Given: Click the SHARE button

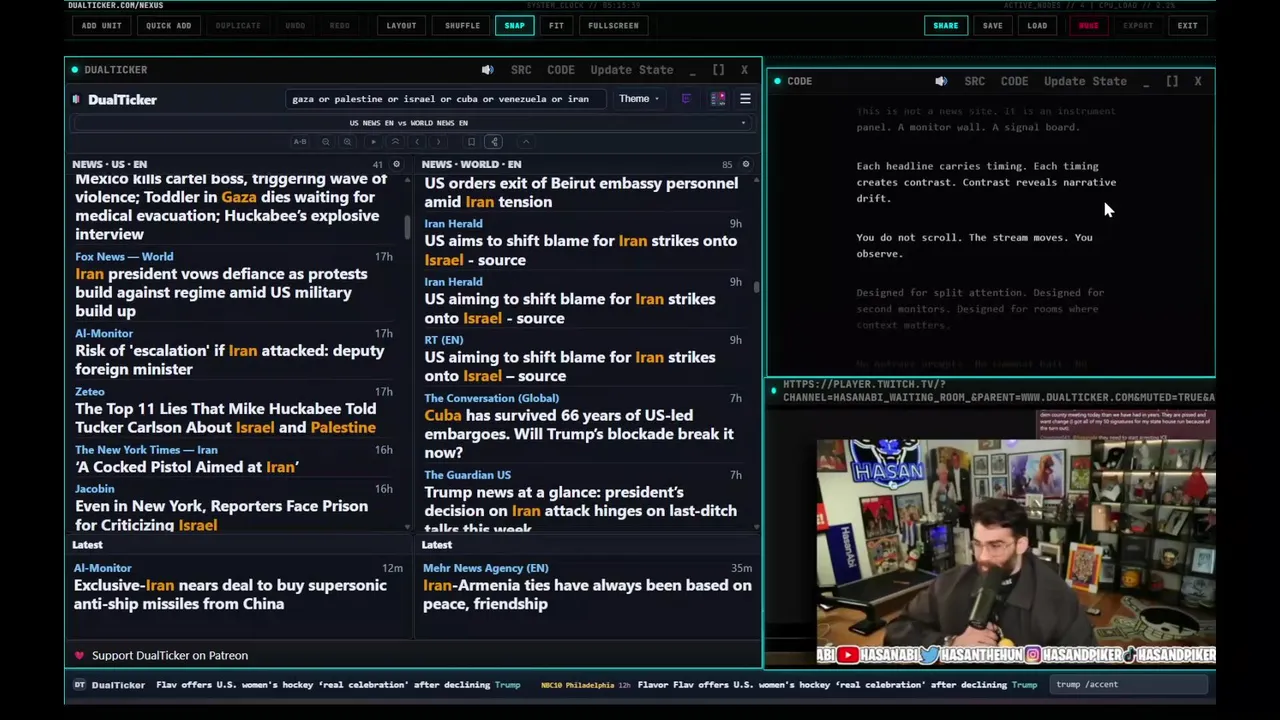Looking at the screenshot, I should pos(945,25).
